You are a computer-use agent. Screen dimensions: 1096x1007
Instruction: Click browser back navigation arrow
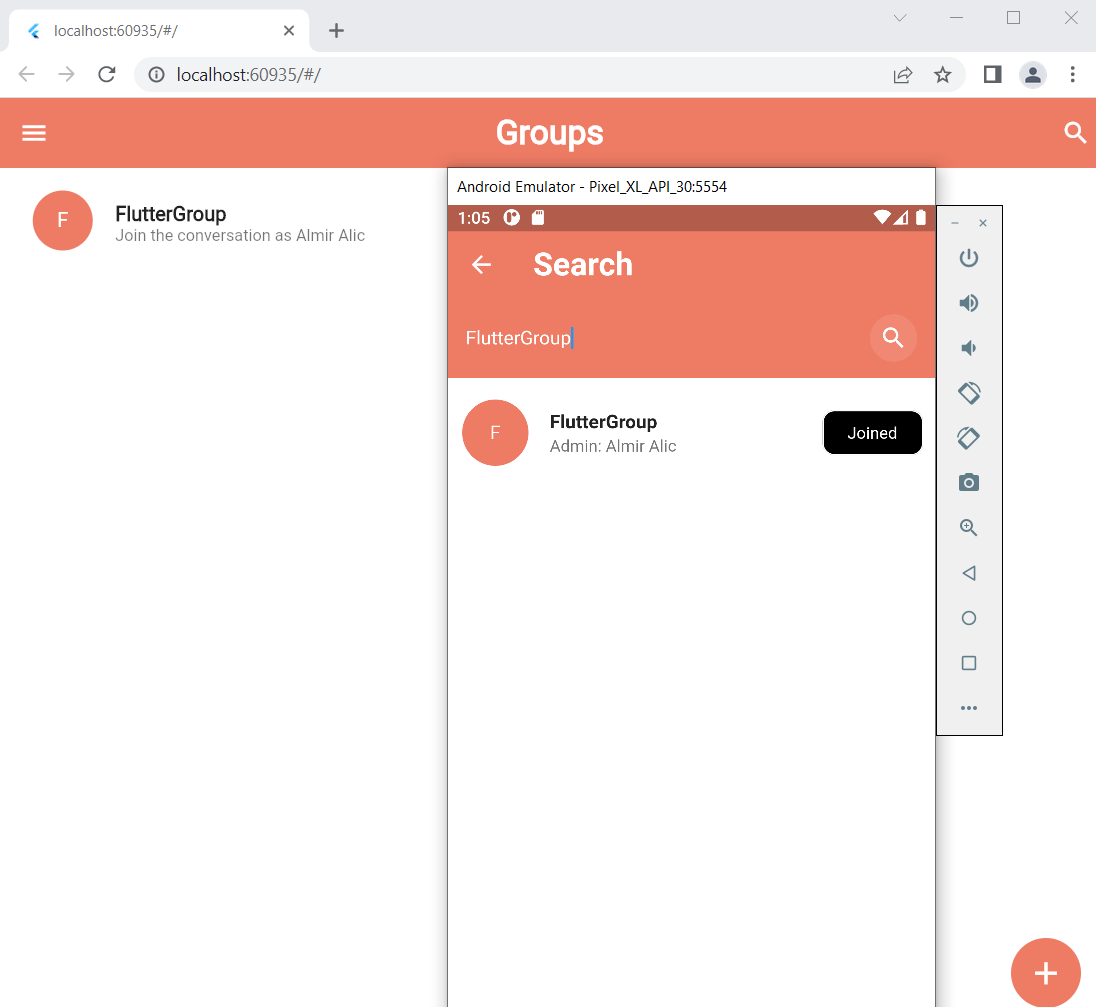27,74
